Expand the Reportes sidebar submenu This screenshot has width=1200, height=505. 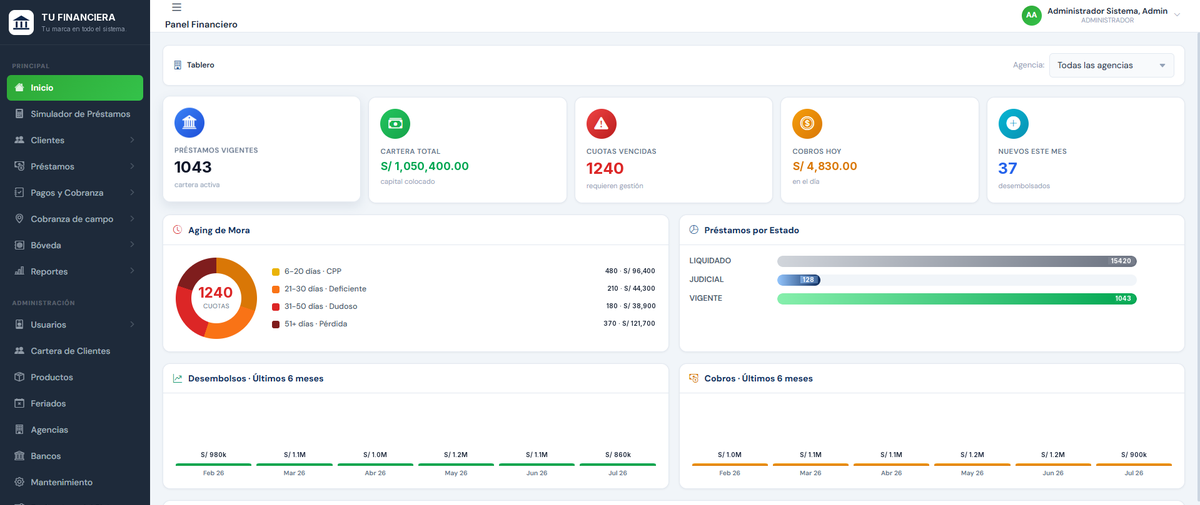75,271
